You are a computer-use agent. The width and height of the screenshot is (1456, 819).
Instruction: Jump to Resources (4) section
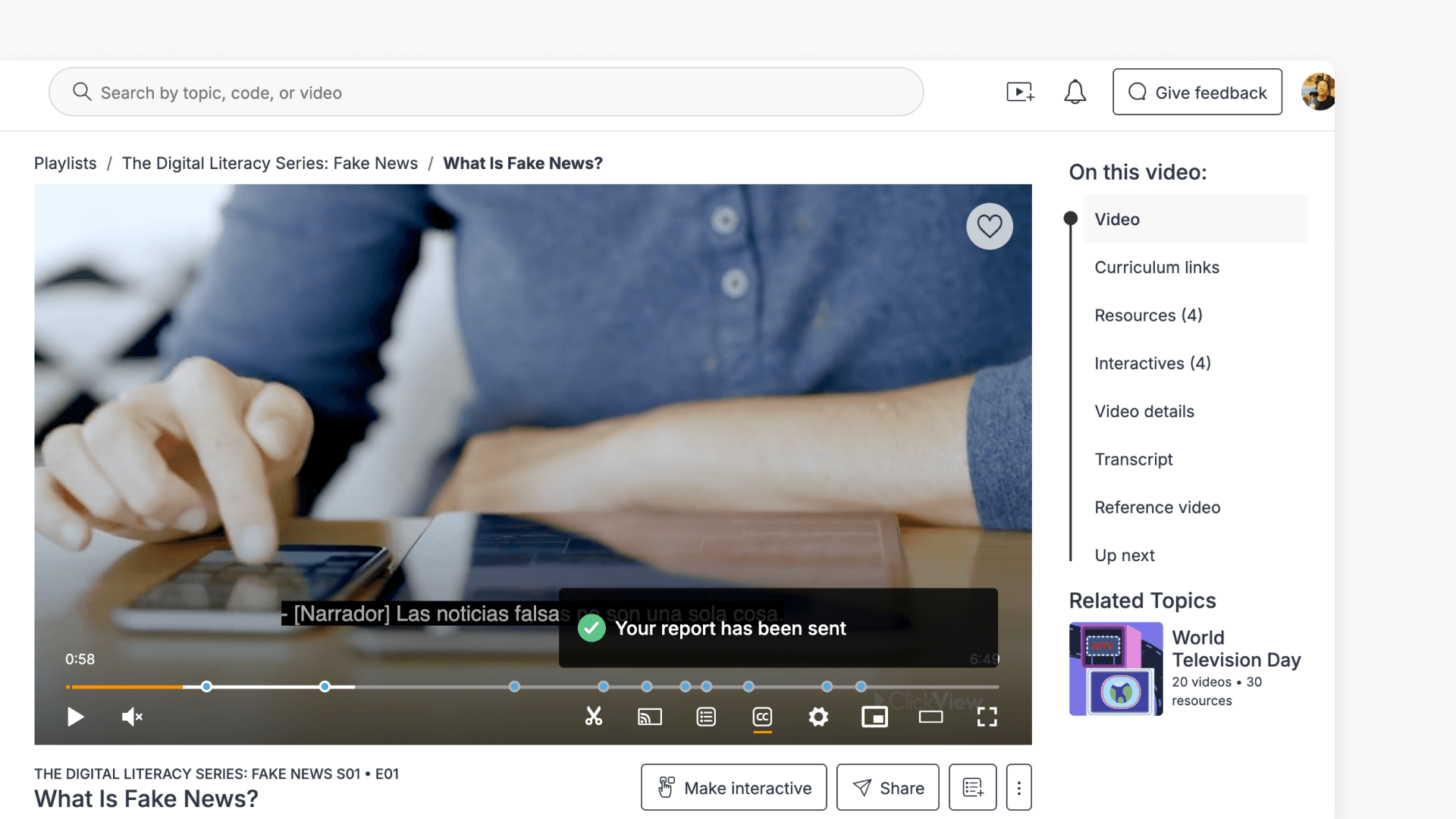(x=1148, y=315)
